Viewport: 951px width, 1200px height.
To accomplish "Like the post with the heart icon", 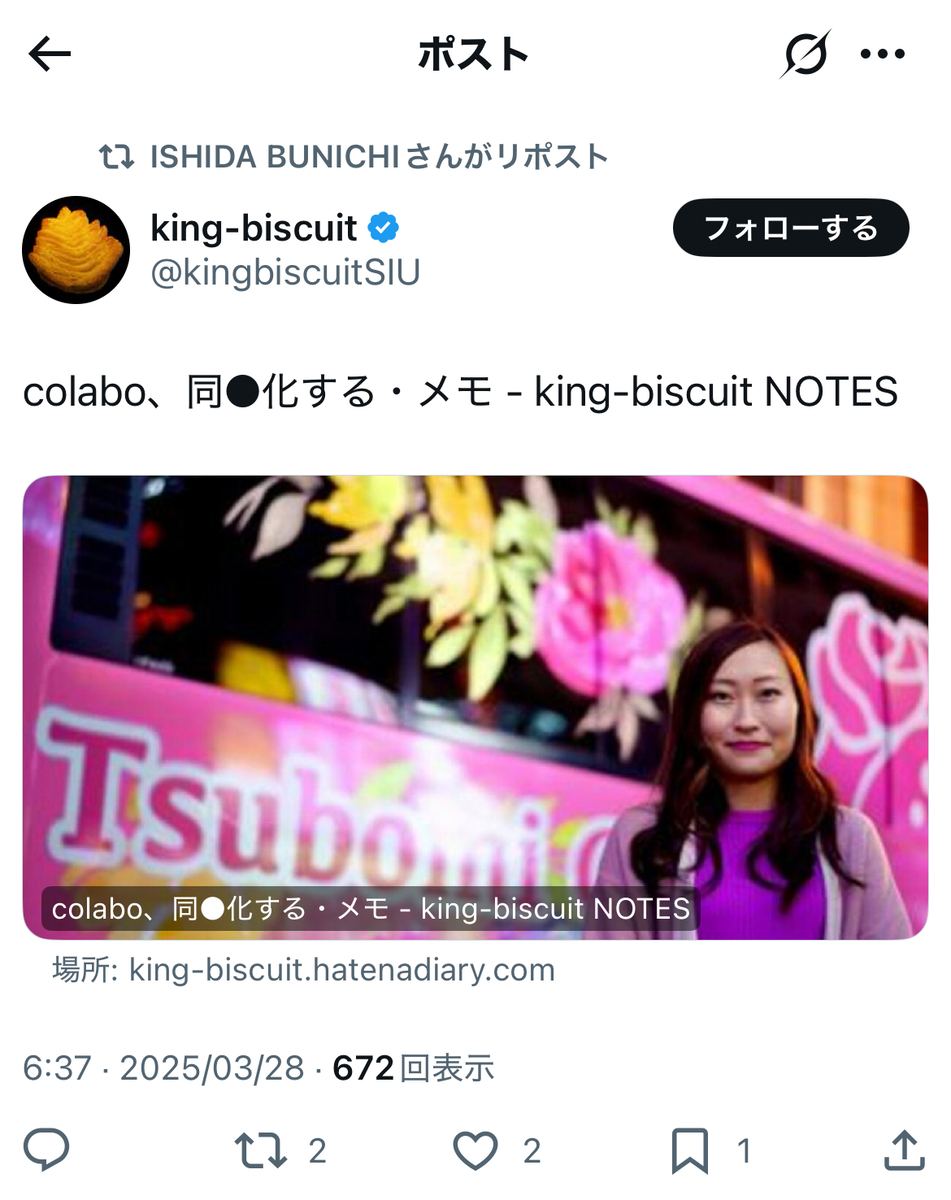I will [475, 1151].
